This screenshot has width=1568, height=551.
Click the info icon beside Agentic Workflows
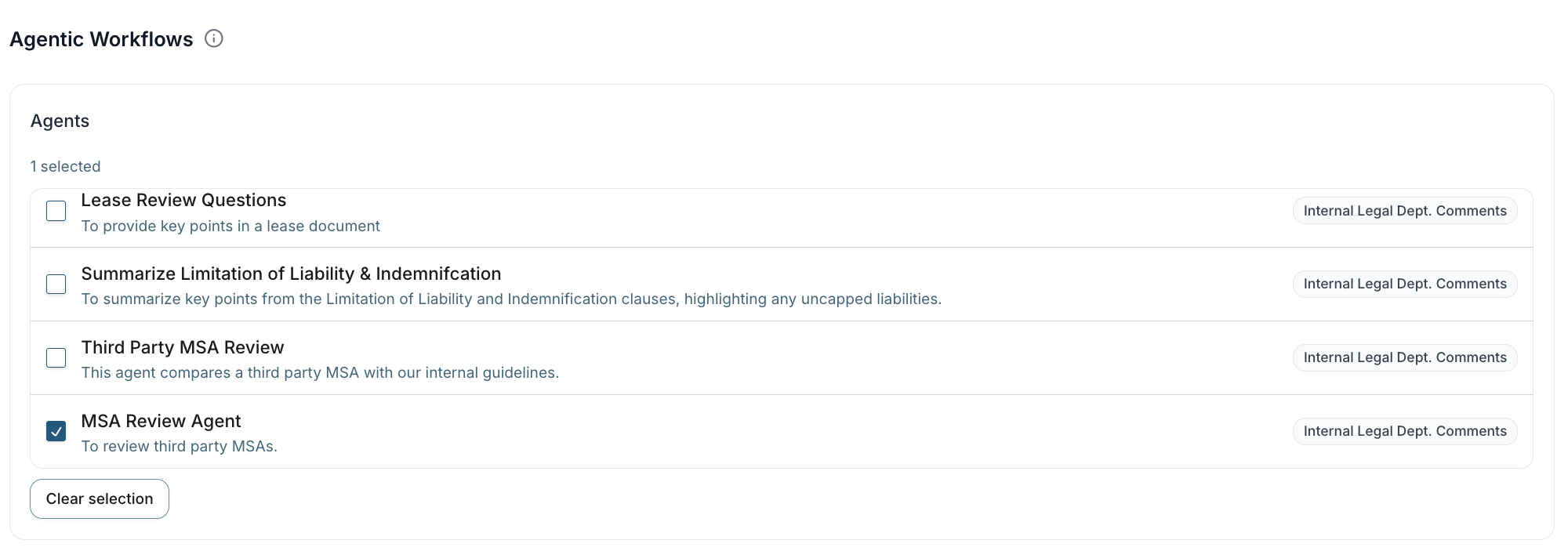(214, 38)
